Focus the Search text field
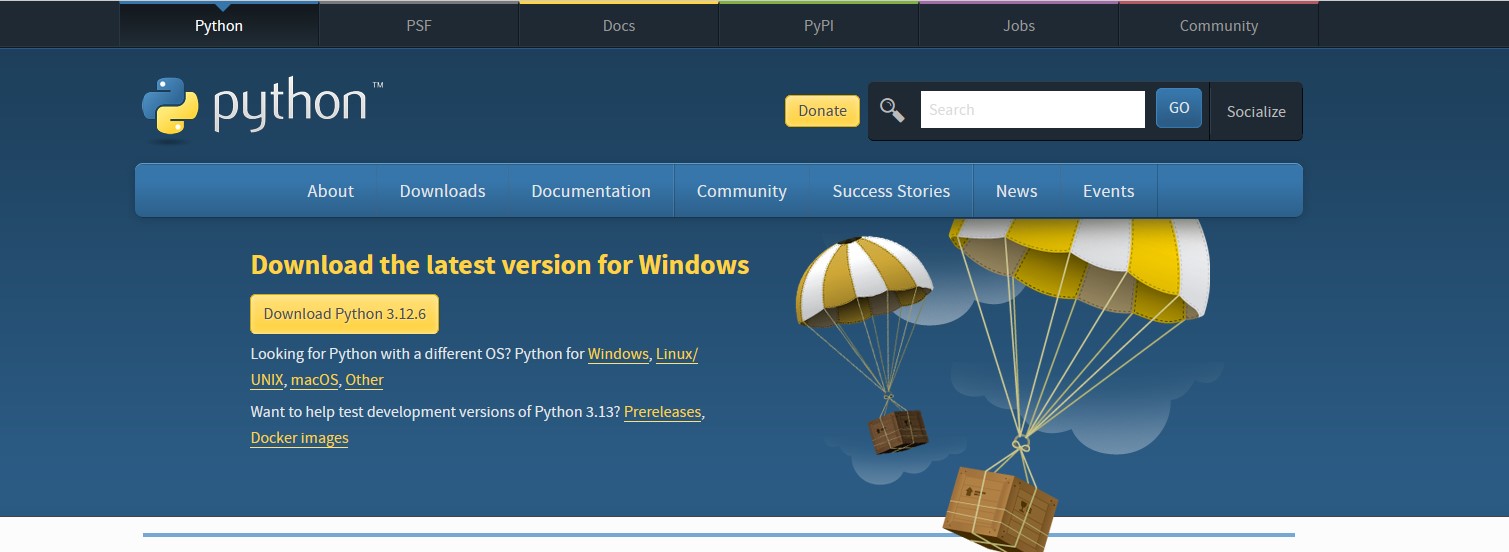The width and height of the screenshot is (1509, 552). point(1032,110)
